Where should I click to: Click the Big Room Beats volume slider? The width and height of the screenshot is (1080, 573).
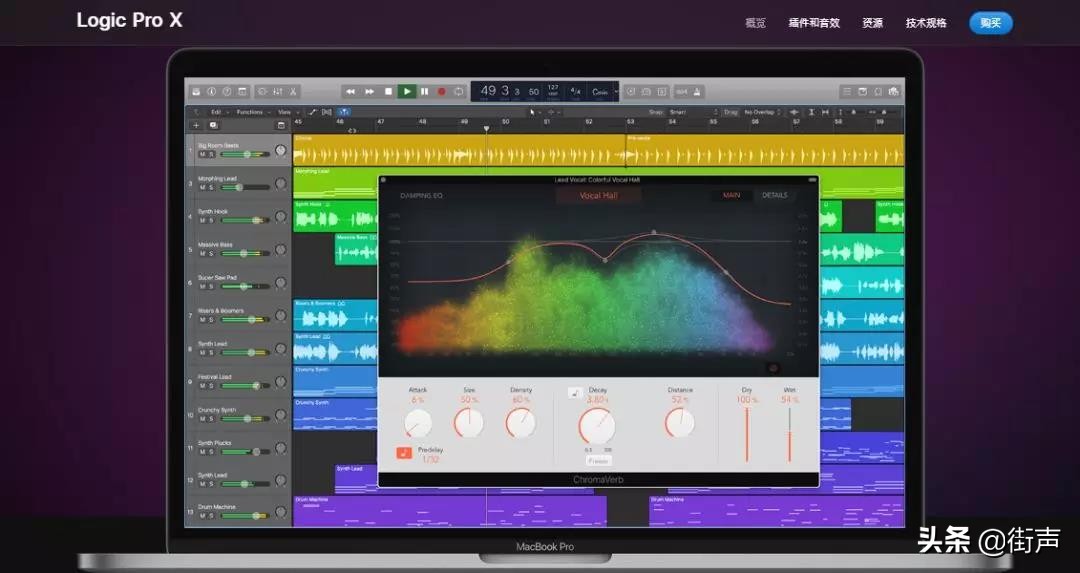pos(245,154)
